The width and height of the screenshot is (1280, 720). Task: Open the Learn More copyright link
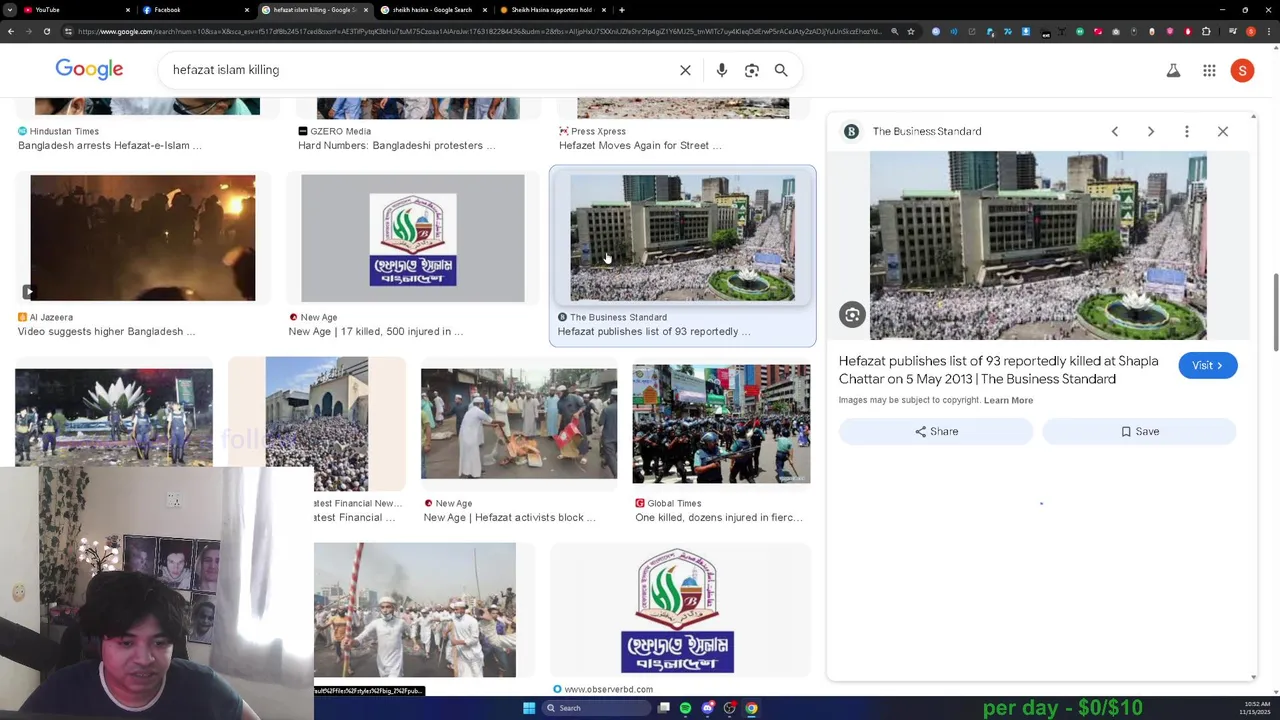(1008, 400)
